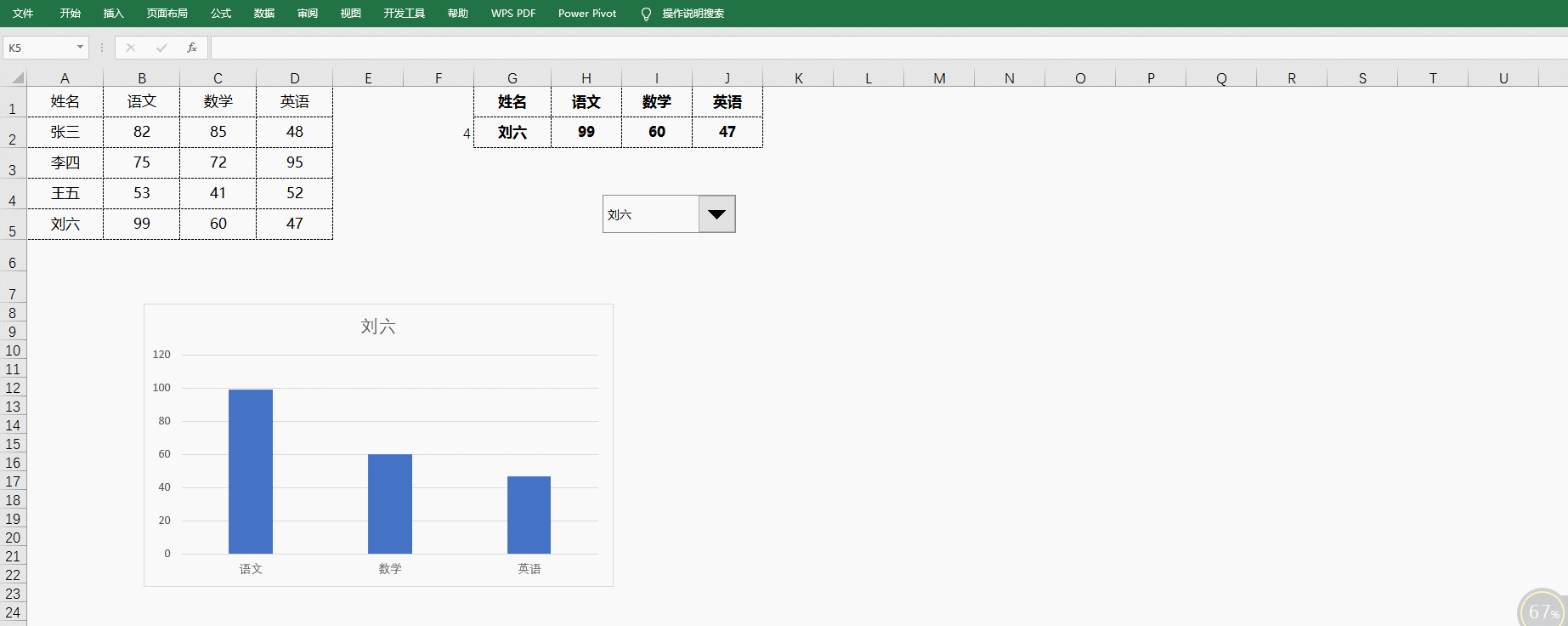This screenshot has height=626, width=1568.
Task: Open the Power Pivot tab
Action: pyautogui.click(x=587, y=14)
